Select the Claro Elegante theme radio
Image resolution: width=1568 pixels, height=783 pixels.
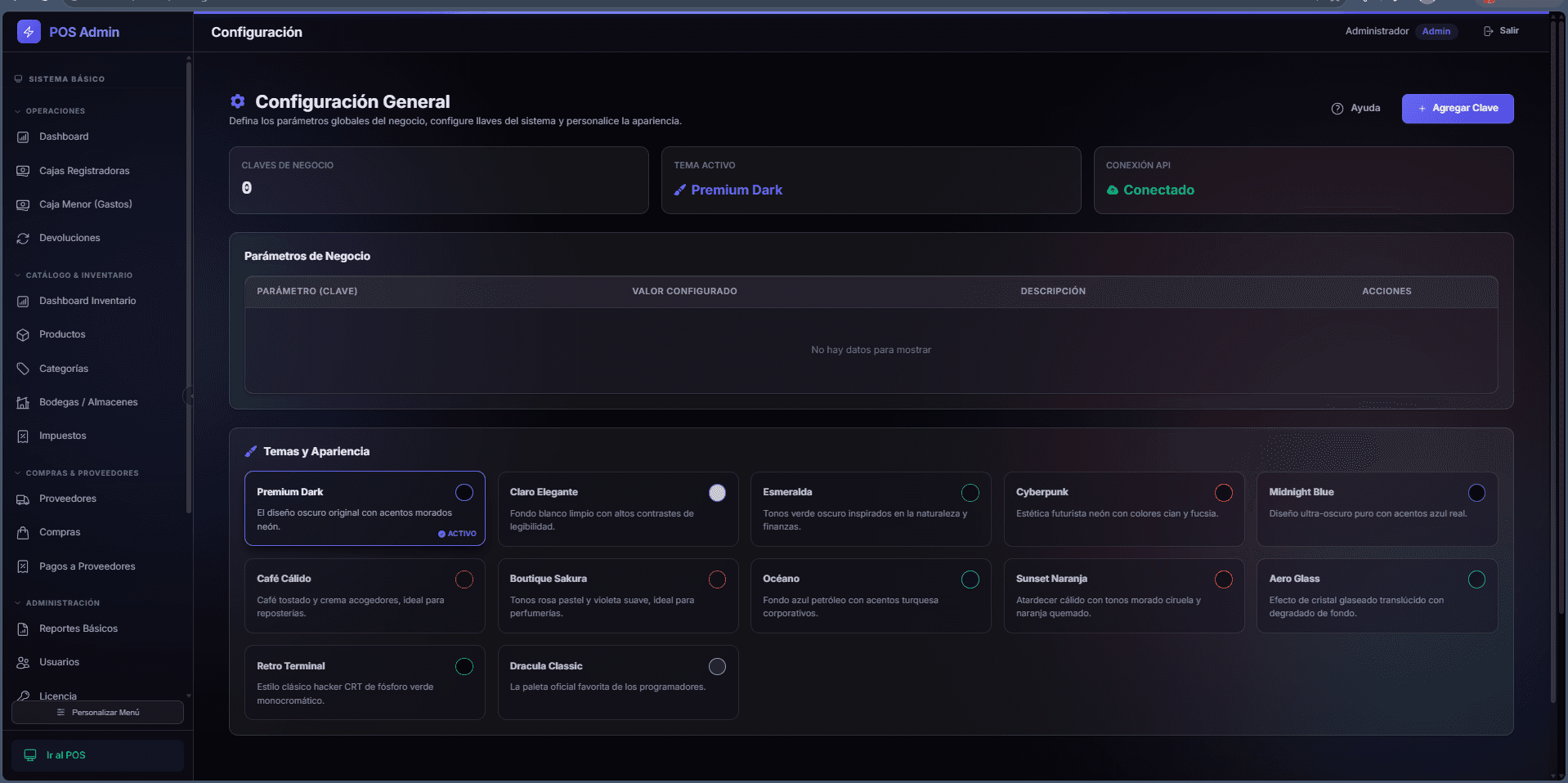coord(717,492)
